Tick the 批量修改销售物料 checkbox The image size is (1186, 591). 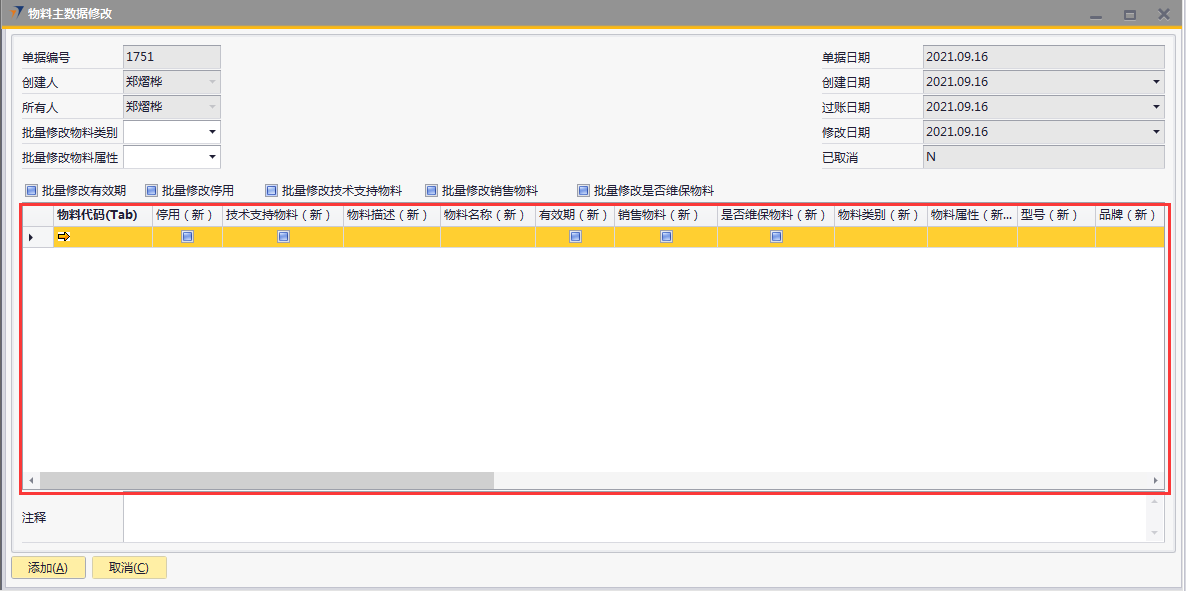pyautogui.click(x=431, y=190)
